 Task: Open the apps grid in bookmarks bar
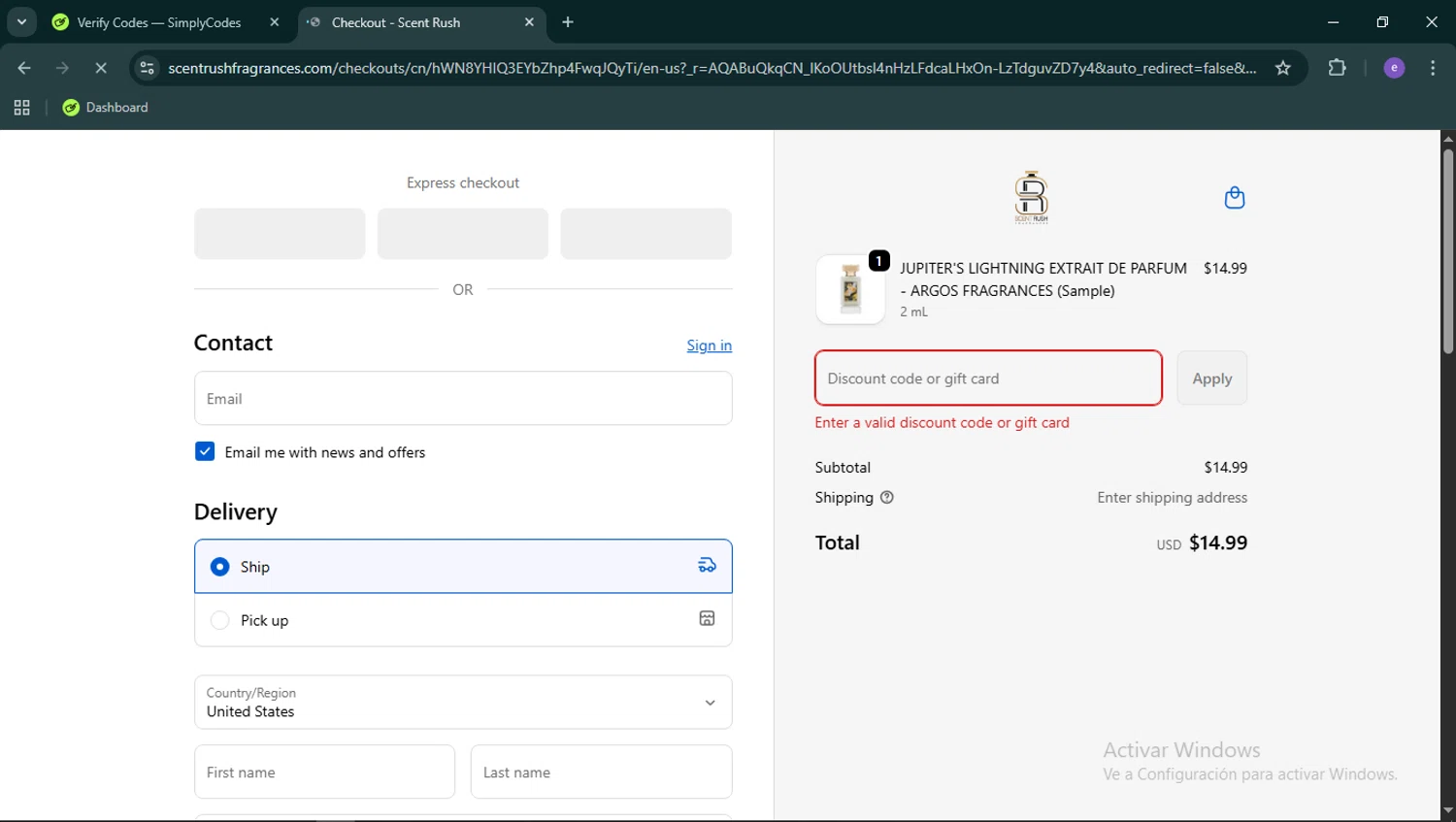[x=21, y=108]
